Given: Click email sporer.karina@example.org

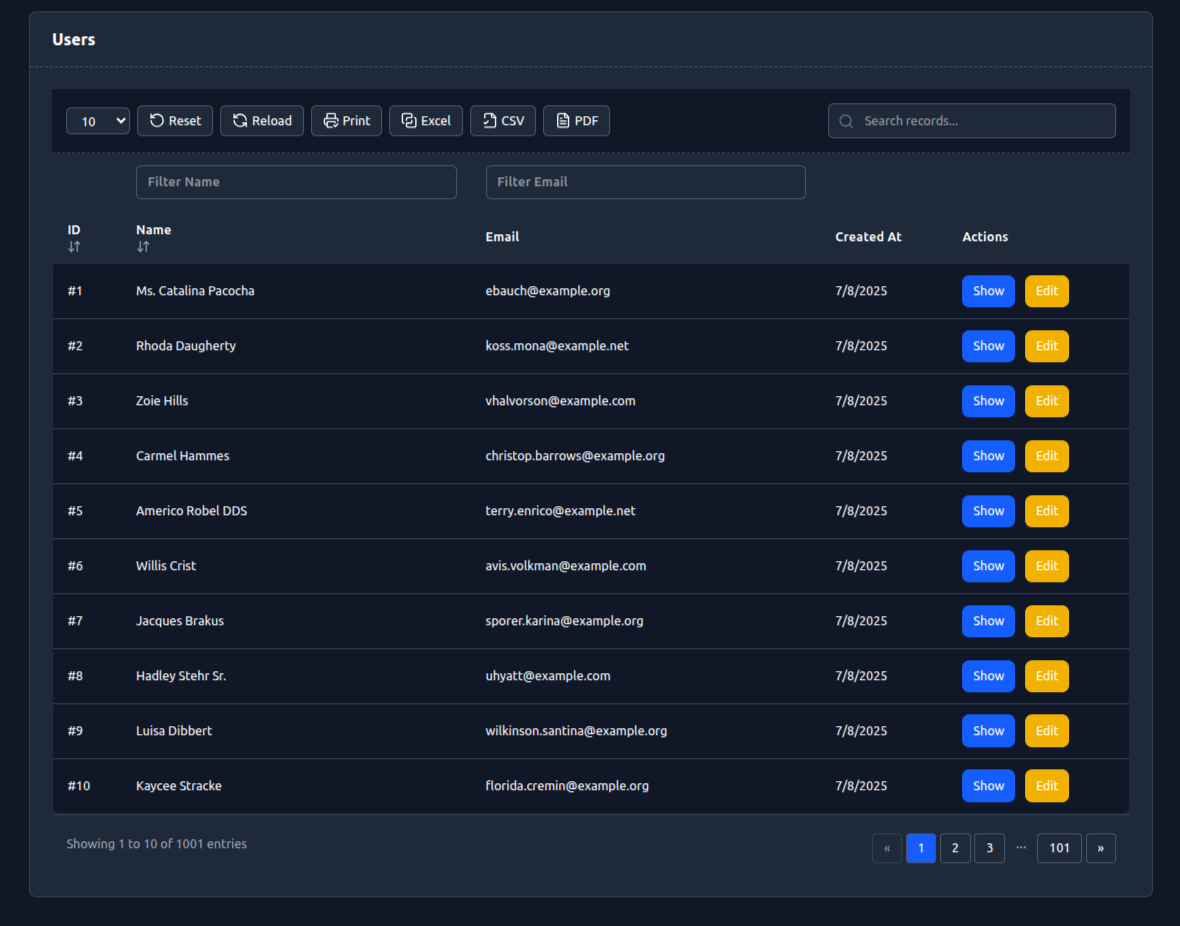Looking at the screenshot, I should [x=564, y=621].
